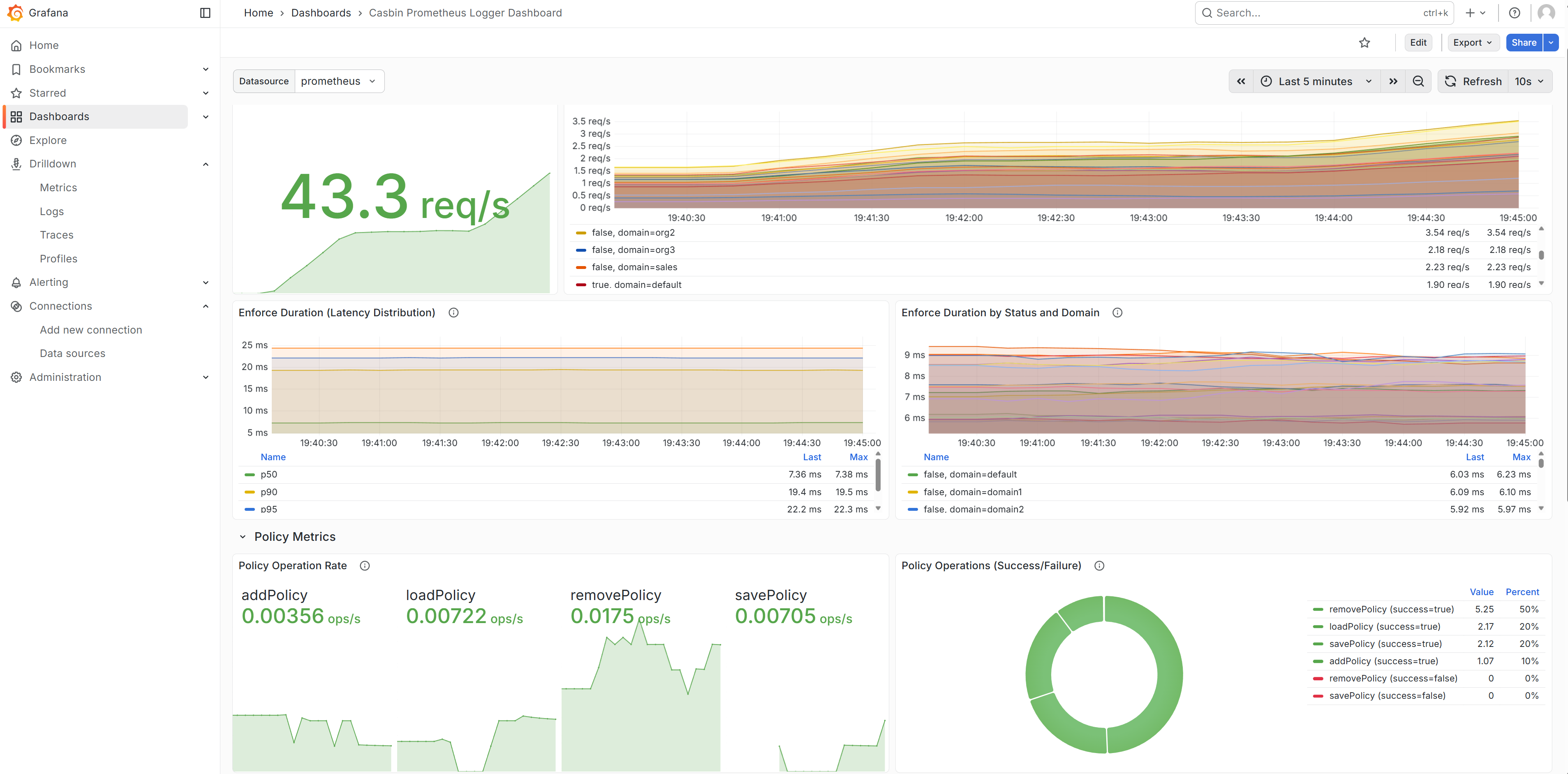The height and width of the screenshot is (774, 1568).
Task: Click the Refresh dashboard icon
Action: [x=1450, y=81]
